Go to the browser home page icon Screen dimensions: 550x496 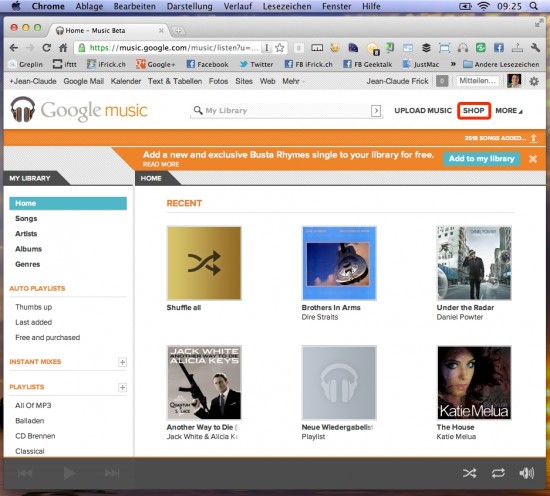click(63, 48)
